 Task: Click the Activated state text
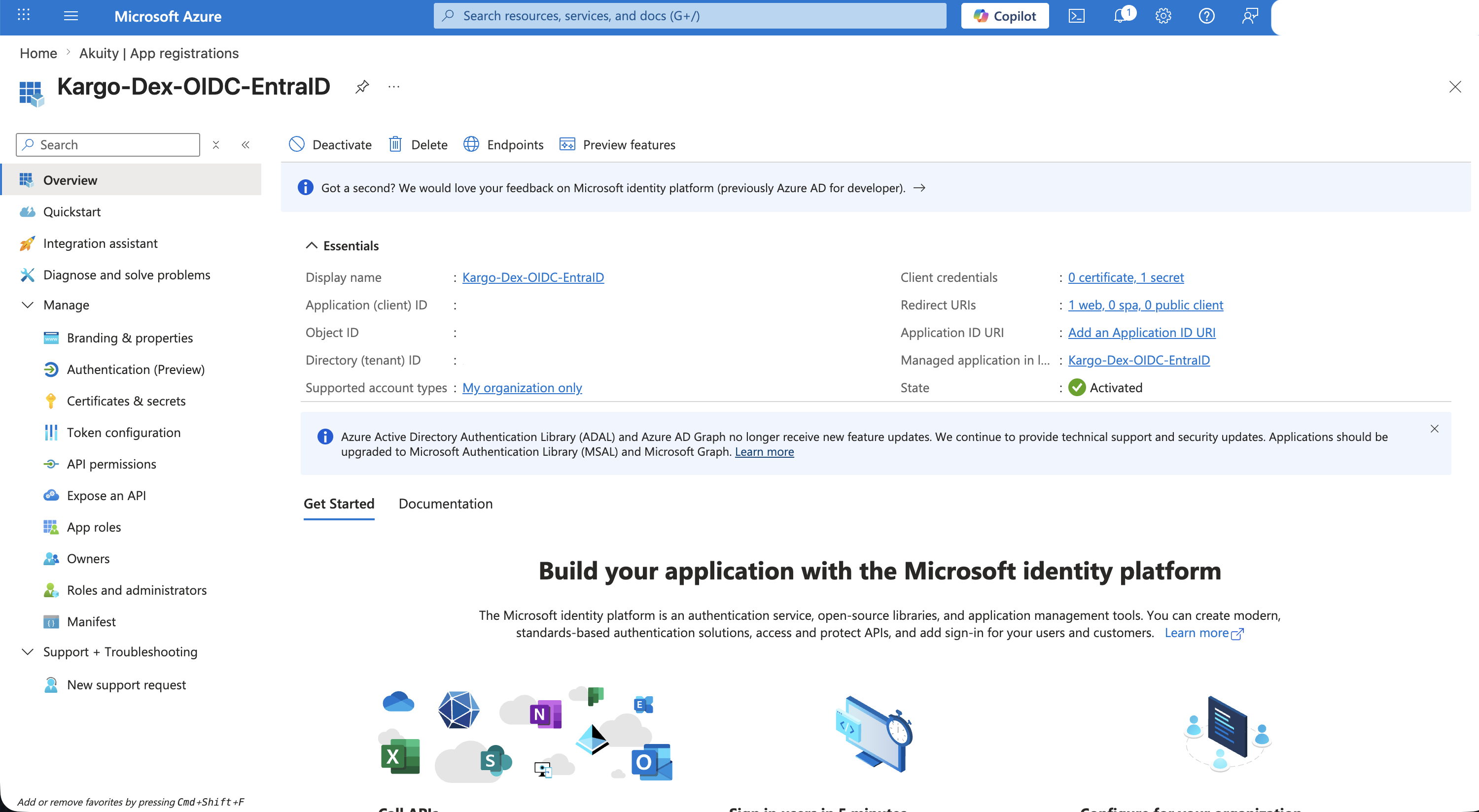pyautogui.click(x=1116, y=387)
